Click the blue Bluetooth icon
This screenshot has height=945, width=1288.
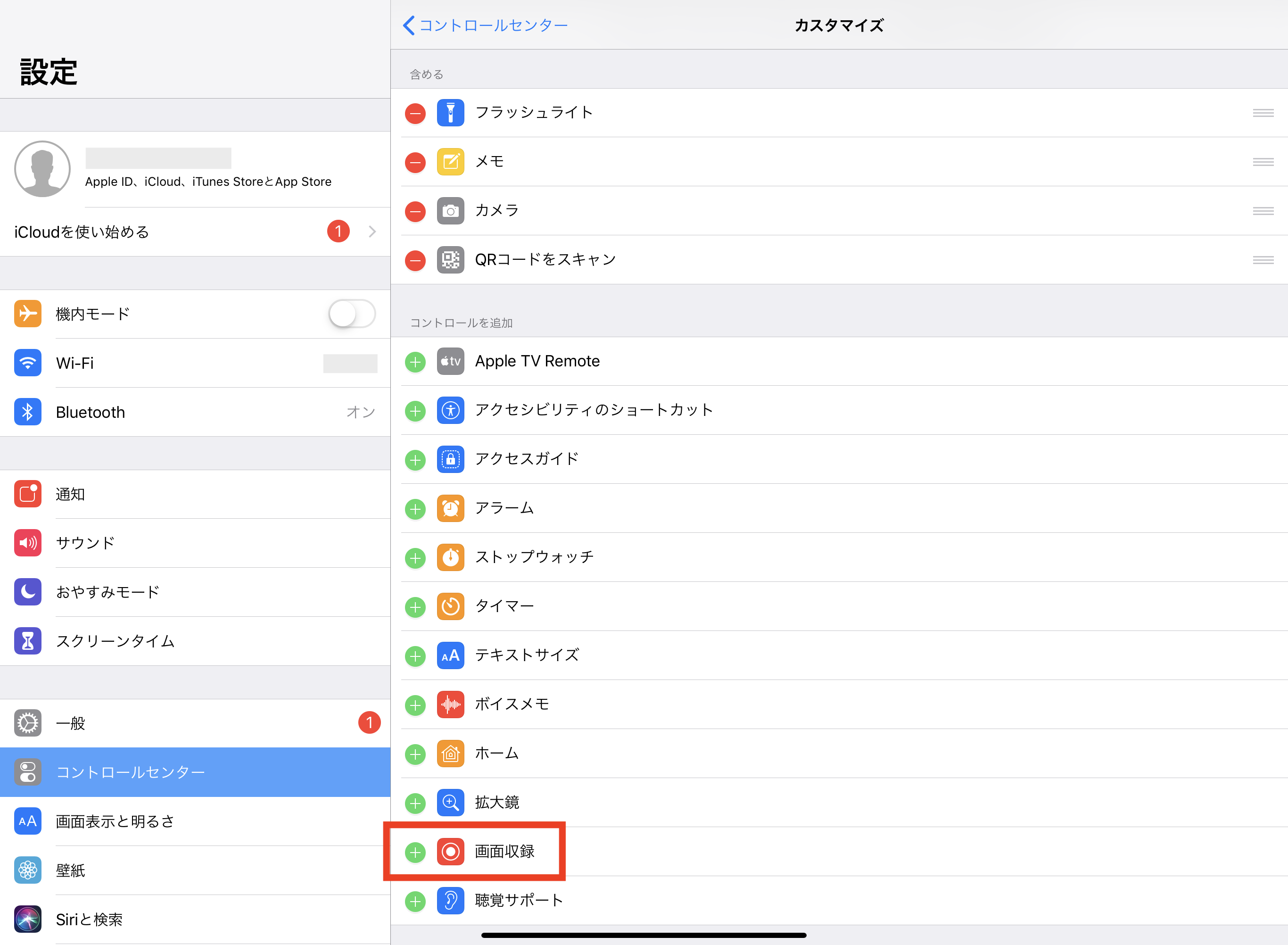(27, 412)
